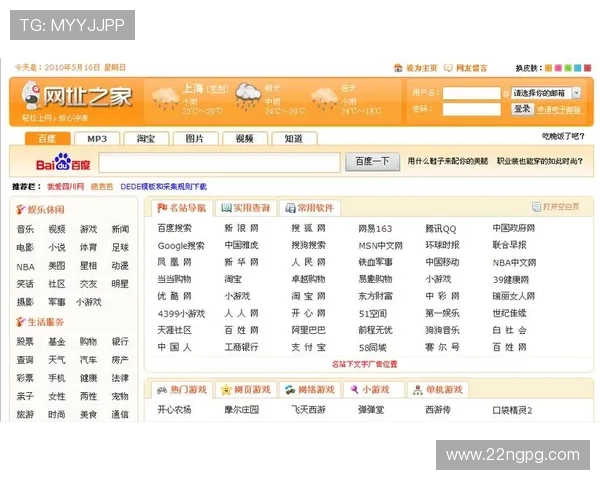Switch to the 知道 search tab
Image resolution: width=600 pixels, height=480 pixels.
[294, 139]
